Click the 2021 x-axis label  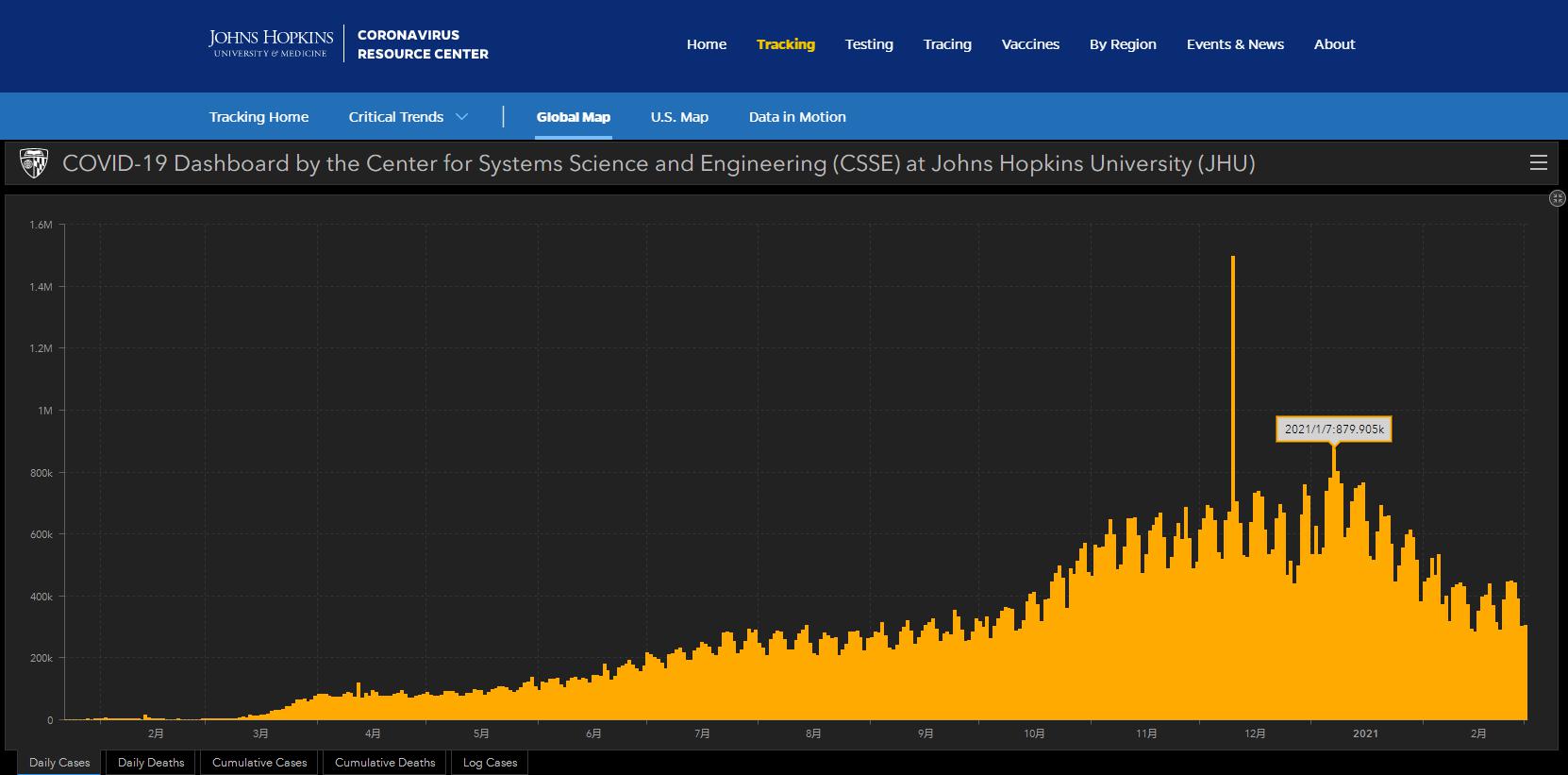pyautogui.click(x=1365, y=733)
